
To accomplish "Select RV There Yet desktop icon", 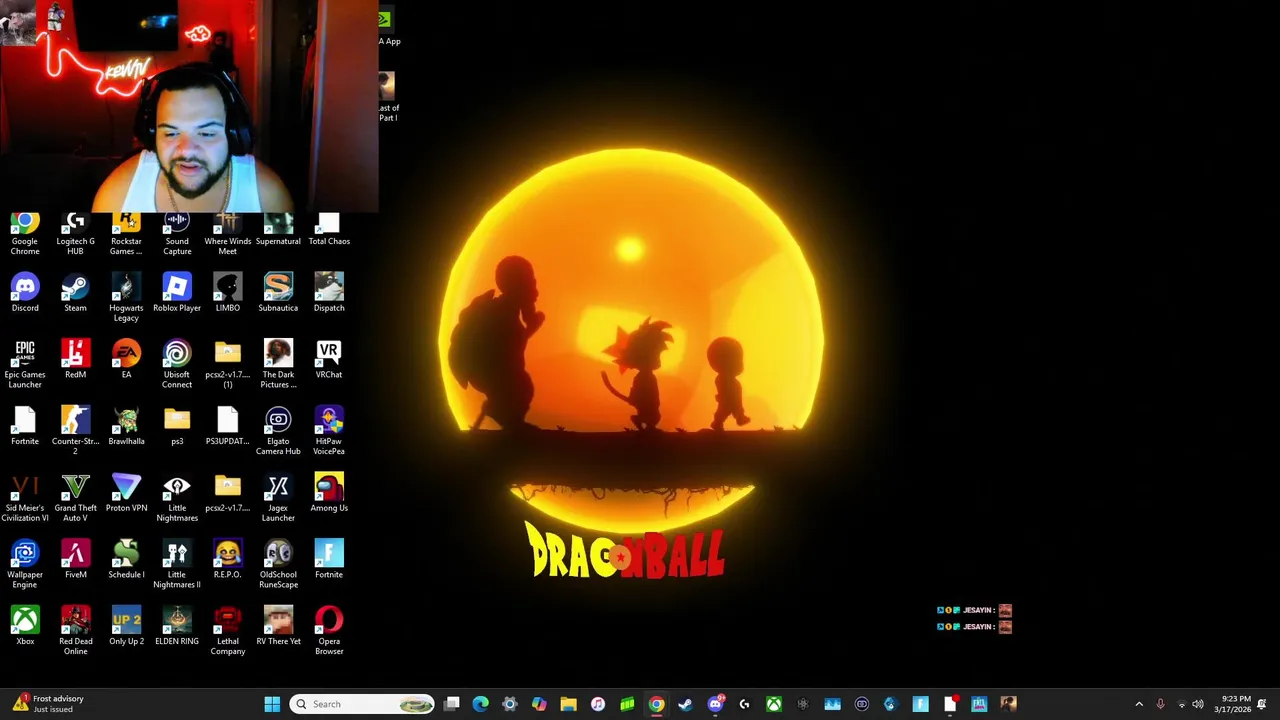I will pos(278,626).
